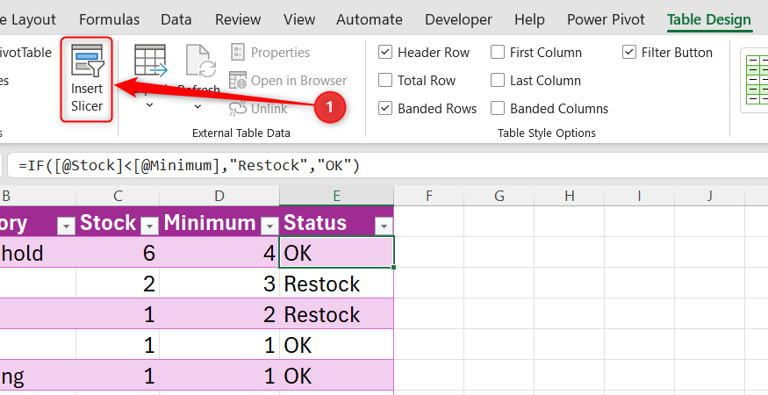Switch to the Formulas tab
The width and height of the screenshot is (768, 395).
pos(109,20)
